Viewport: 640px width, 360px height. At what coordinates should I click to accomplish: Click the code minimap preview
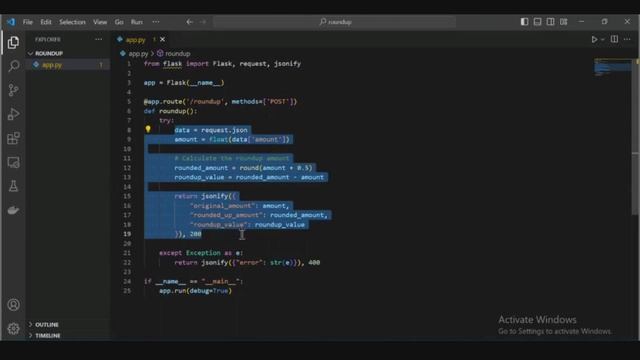[612, 67]
